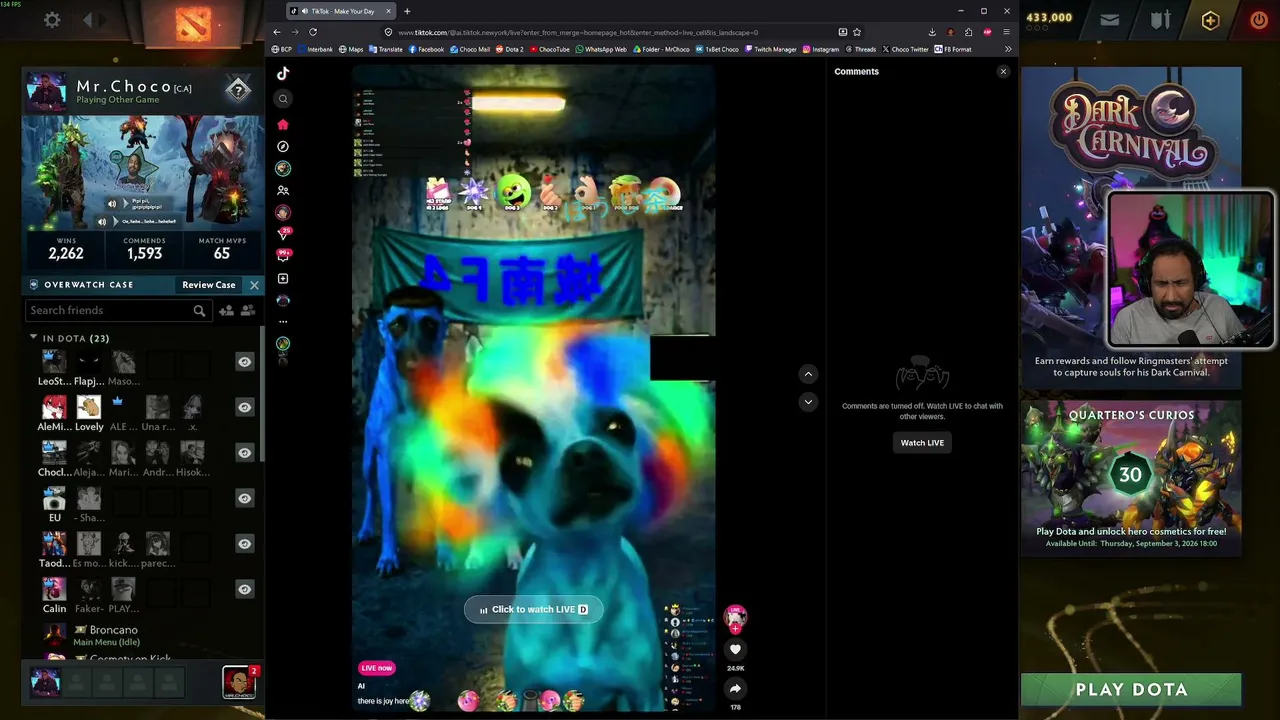The height and width of the screenshot is (720, 1280).
Task: Toggle spectate eye for Taod... row
Action: click(x=244, y=543)
